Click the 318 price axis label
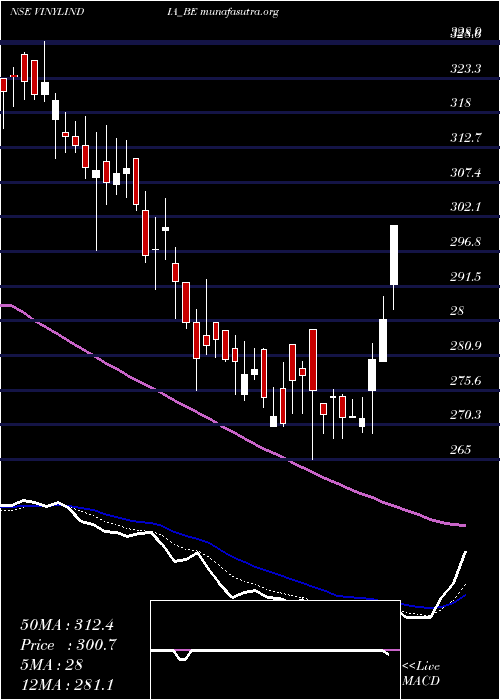500x700 pixels. [461, 103]
